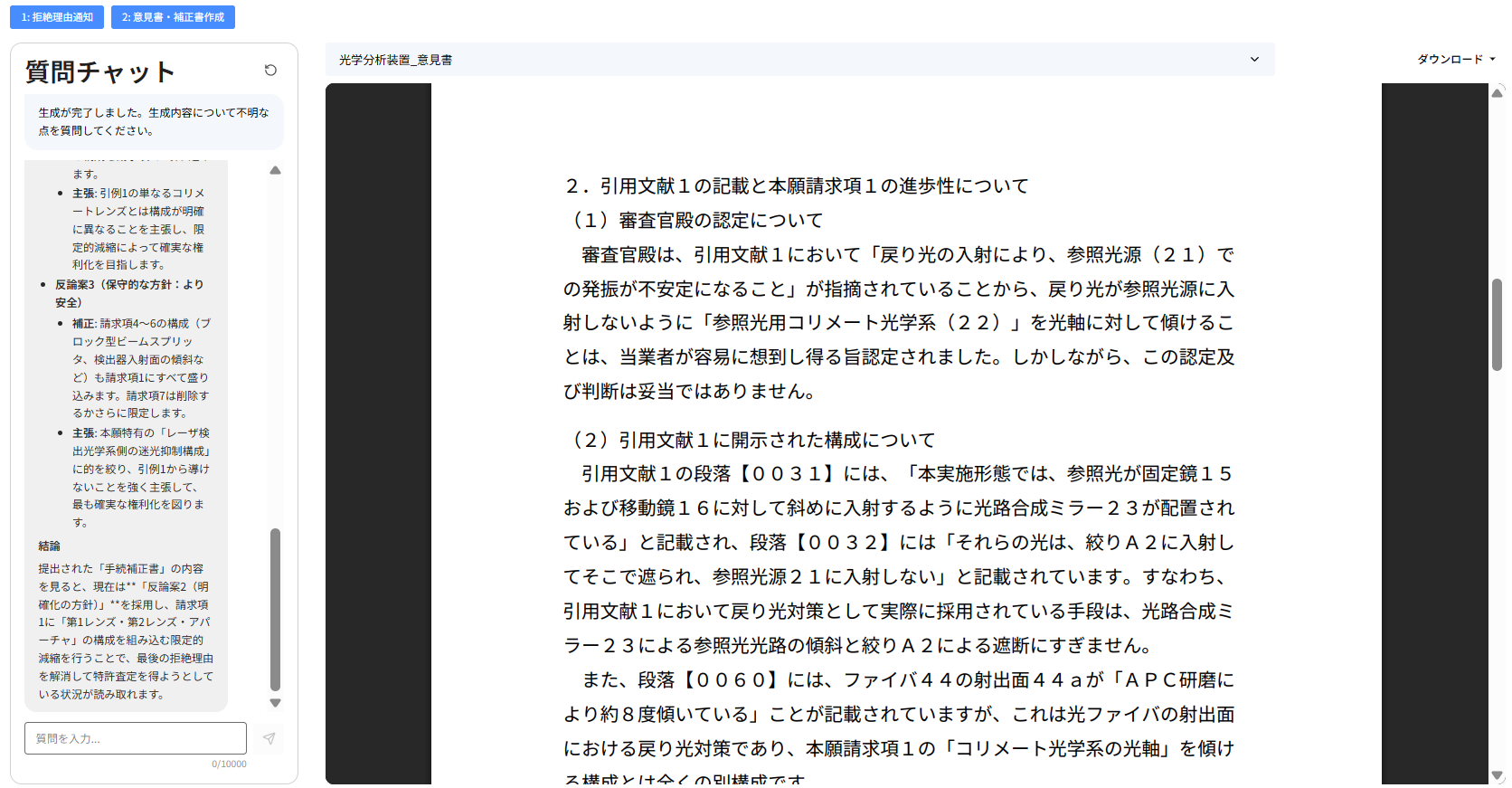Click the 生成が完了しました message bubble
1512x788 pixels.
pyautogui.click(x=154, y=122)
